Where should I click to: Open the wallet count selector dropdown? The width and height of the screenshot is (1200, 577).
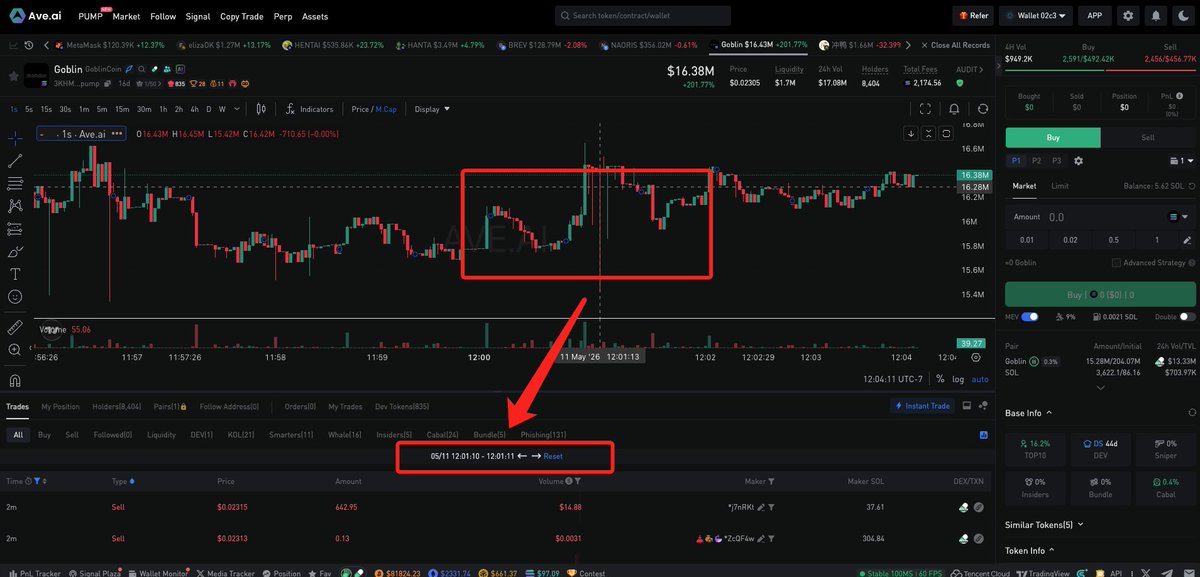1181,160
